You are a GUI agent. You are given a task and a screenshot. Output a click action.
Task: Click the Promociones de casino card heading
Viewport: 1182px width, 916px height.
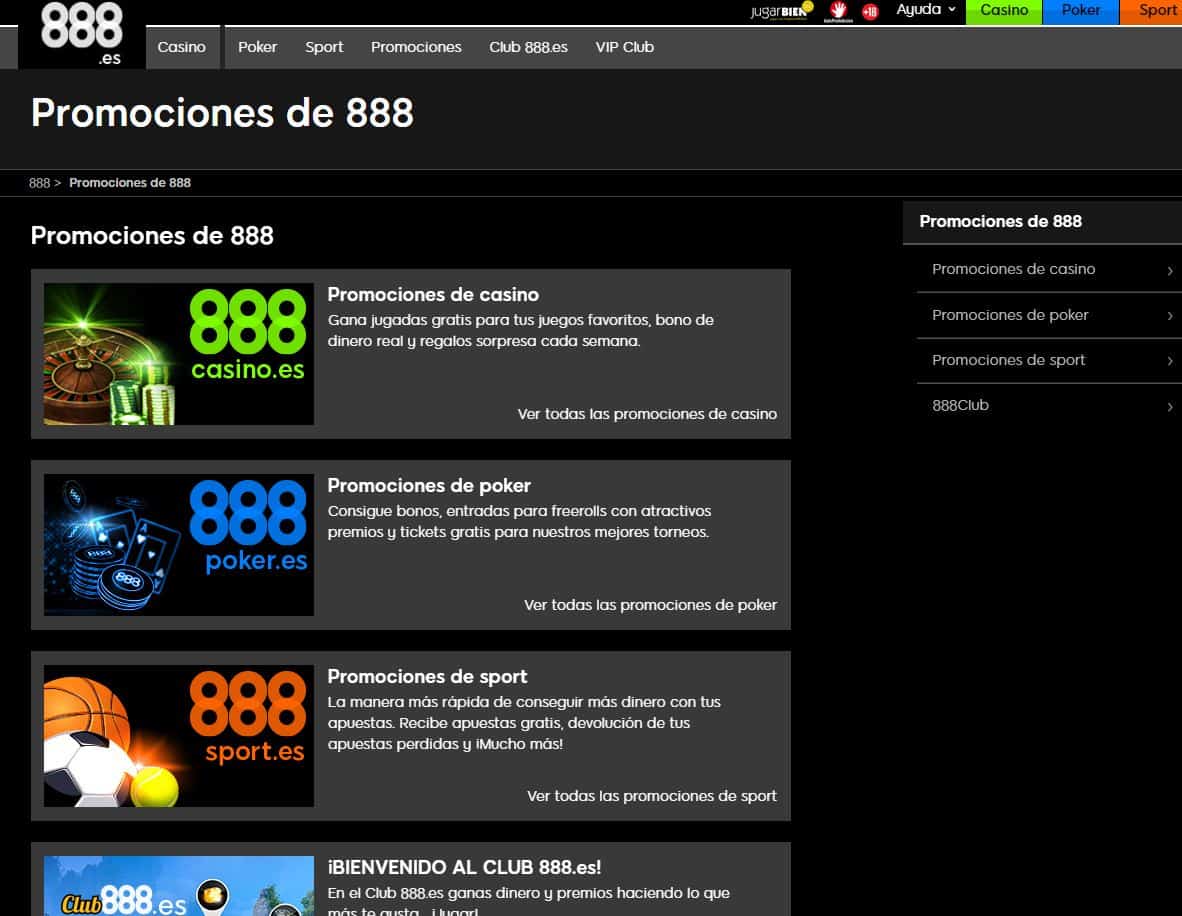tap(433, 295)
